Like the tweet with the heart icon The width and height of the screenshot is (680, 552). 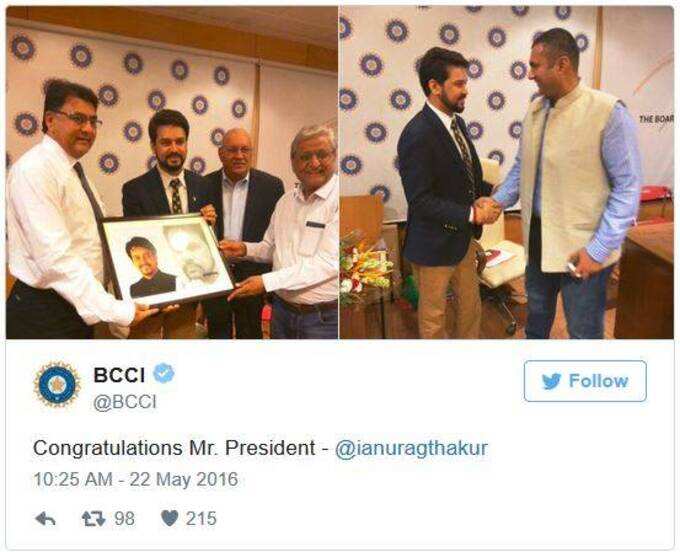[x=169, y=518]
